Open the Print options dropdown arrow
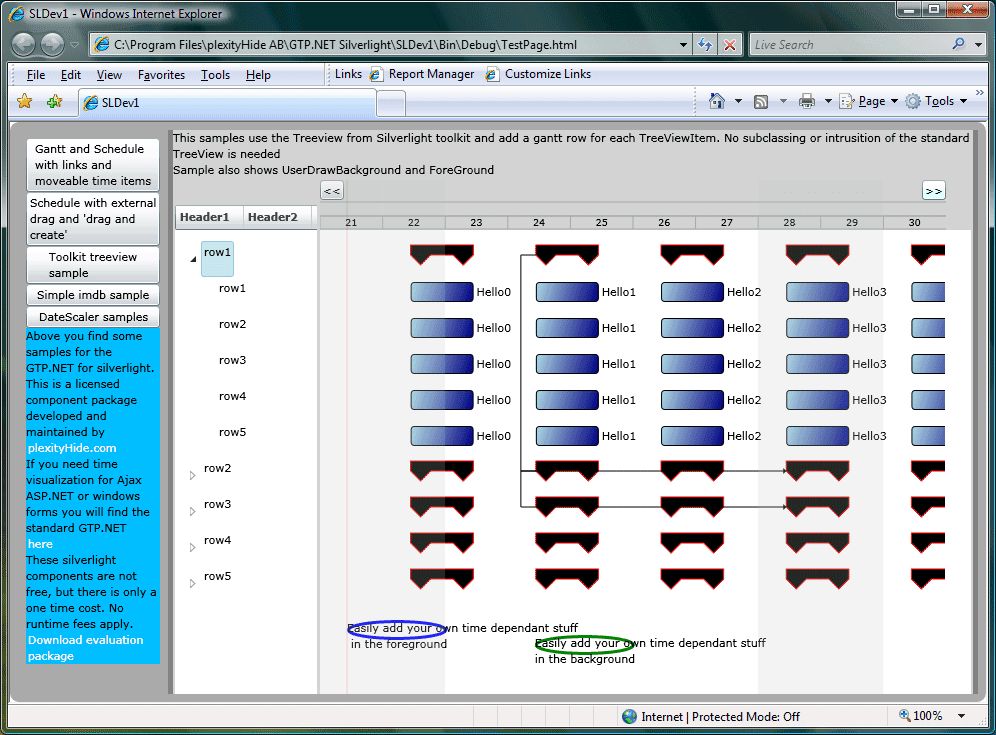 pyautogui.click(x=828, y=101)
